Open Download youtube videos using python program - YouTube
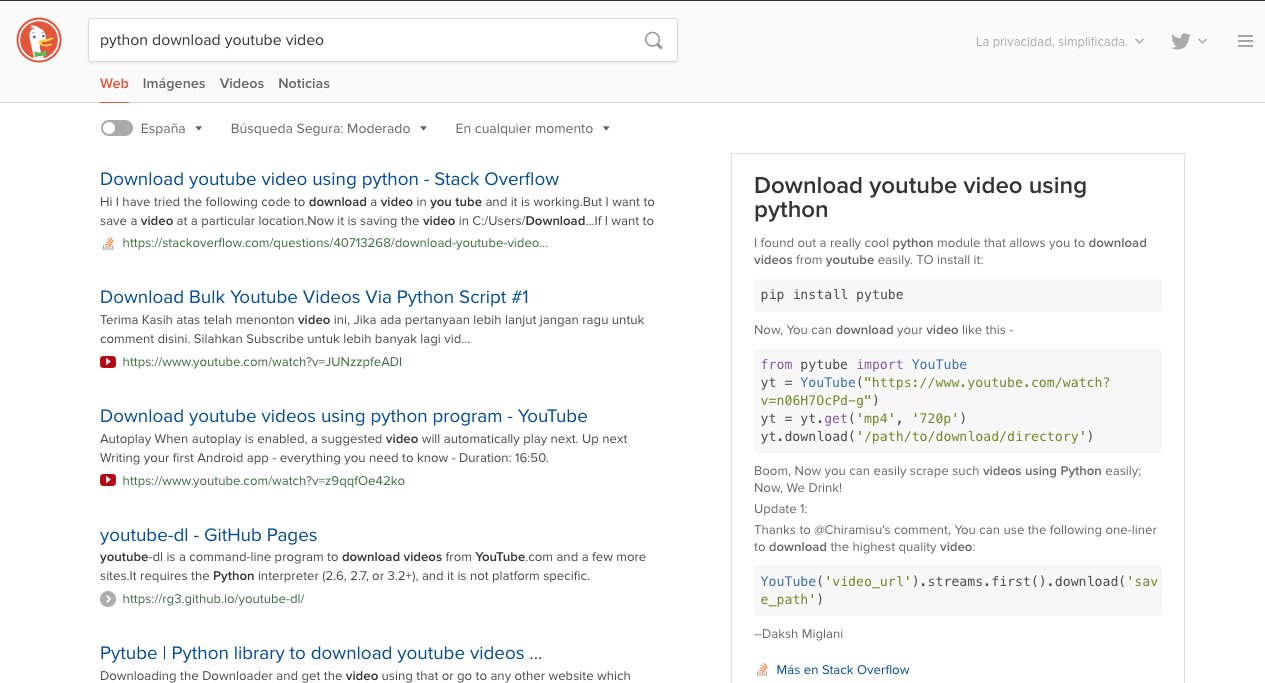The width and height of the screenshot is (1265, 683). [344, 416]
